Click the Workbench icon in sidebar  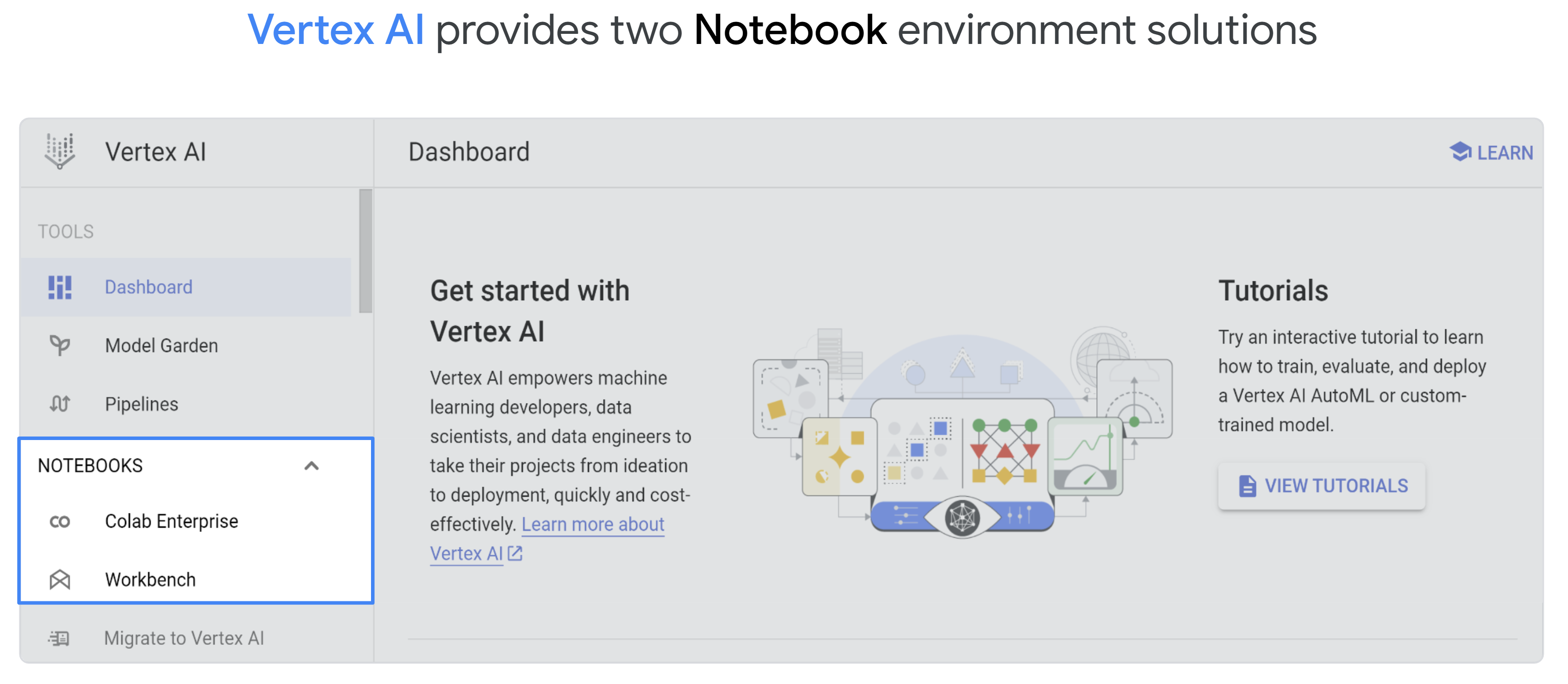[60, 579]
